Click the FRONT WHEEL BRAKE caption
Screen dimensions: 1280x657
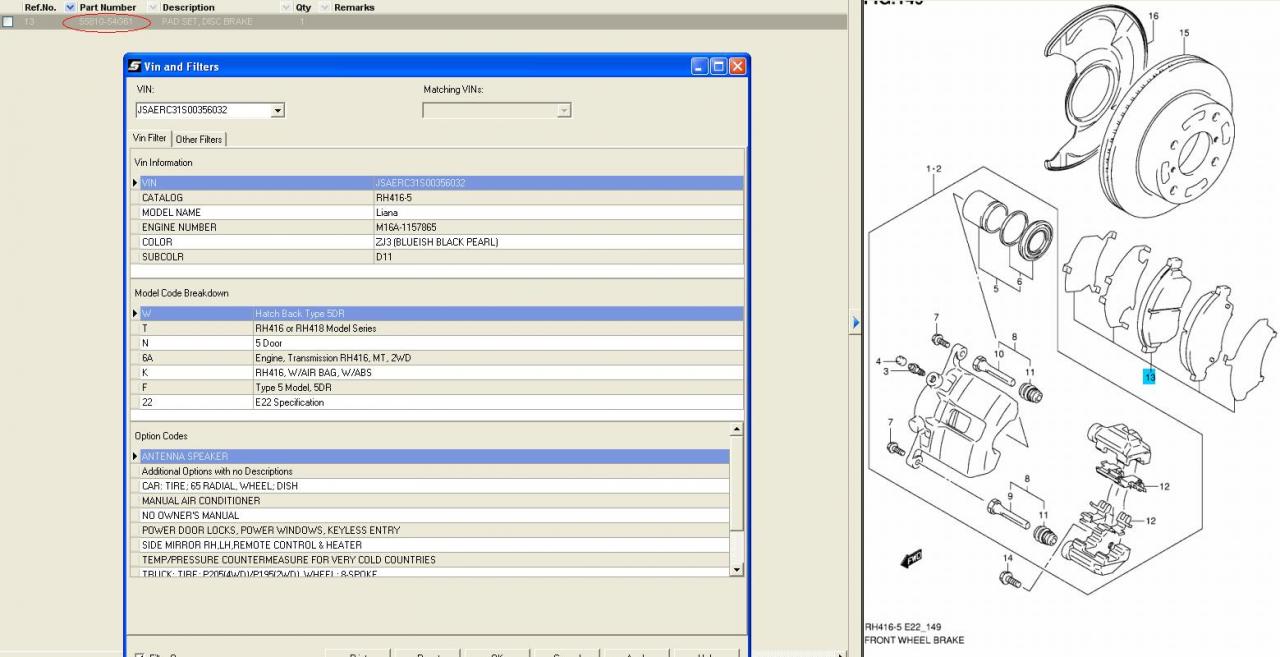914,640
